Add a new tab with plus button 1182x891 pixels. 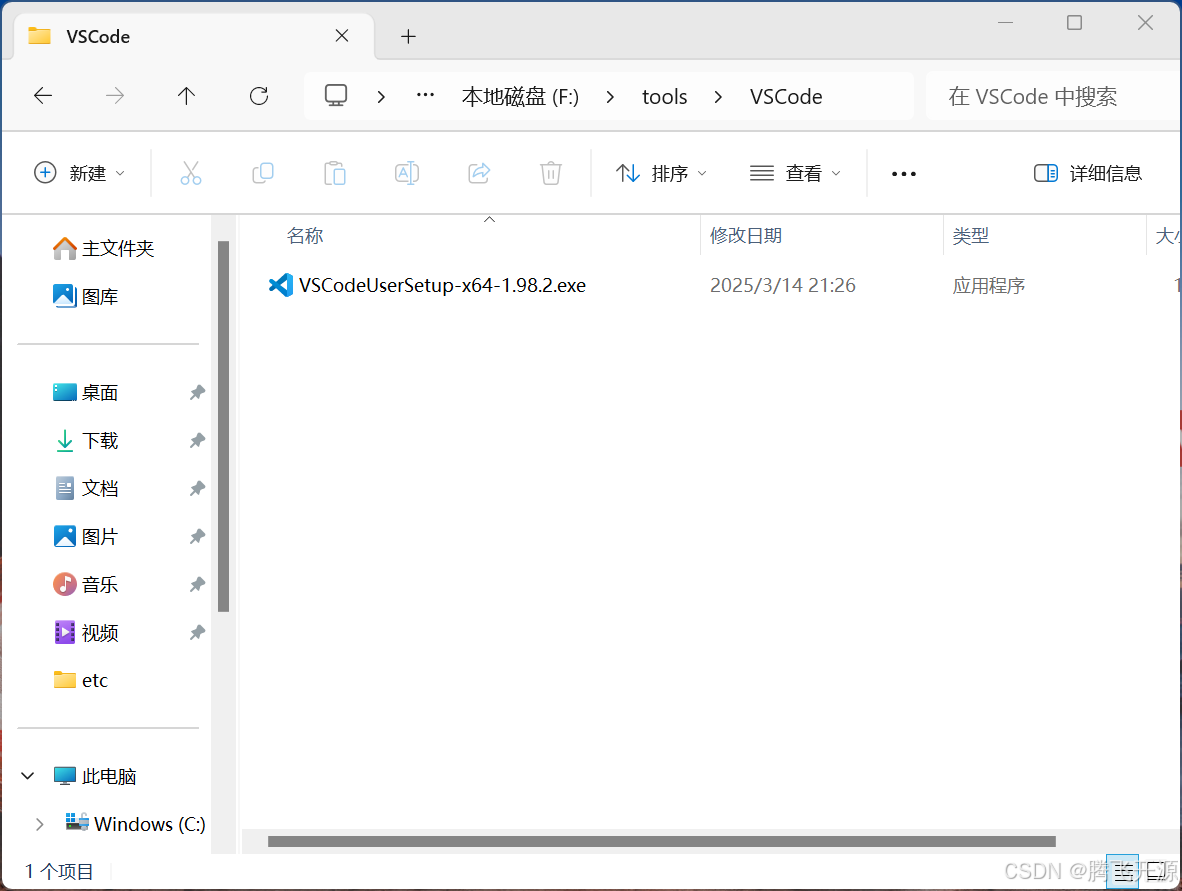tap(409, 36)
